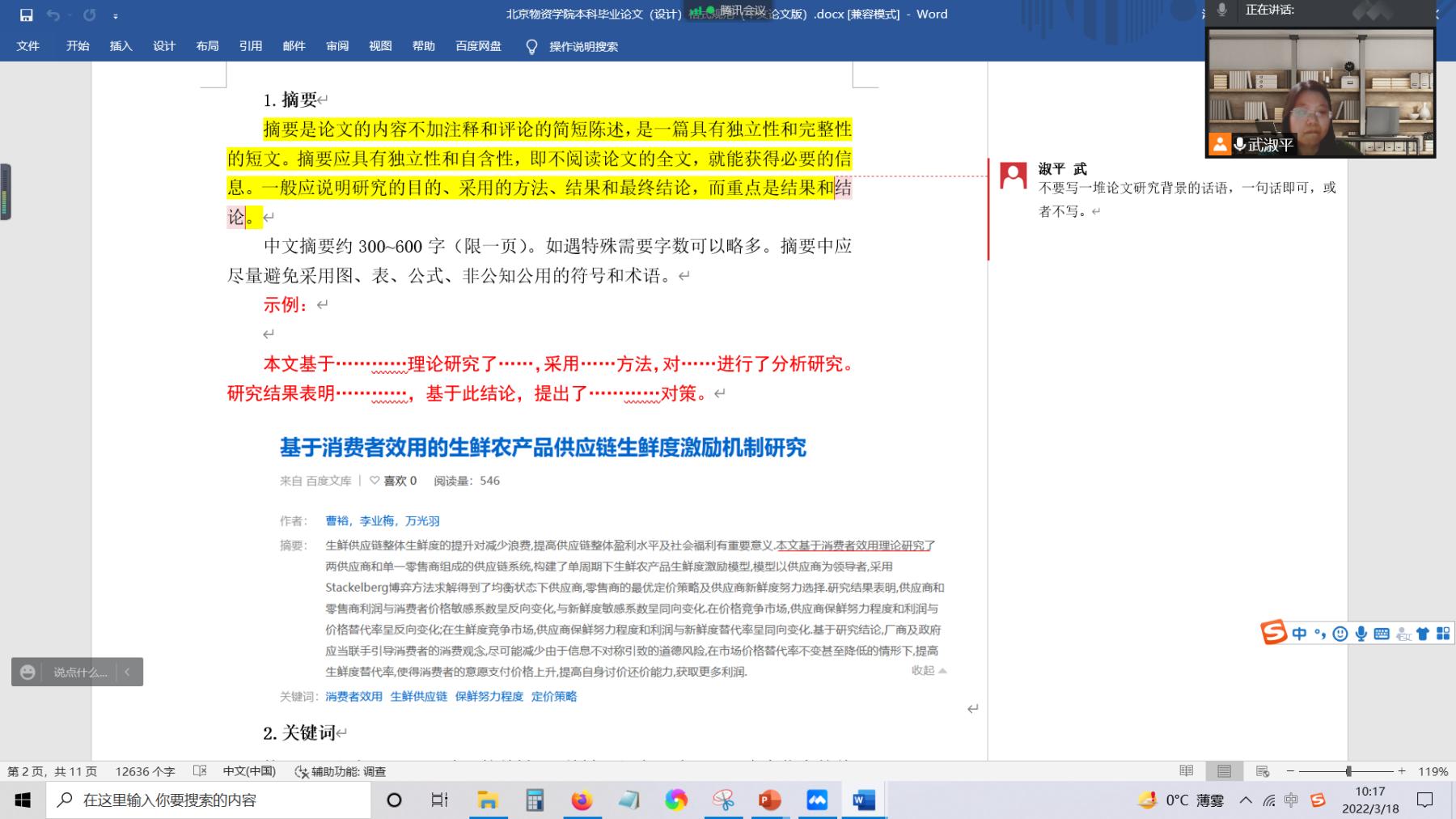Viewport: 1456px width, 819px height.
Task: Toggle Sogou punctuation mode
Action: tap(1320, 634)
